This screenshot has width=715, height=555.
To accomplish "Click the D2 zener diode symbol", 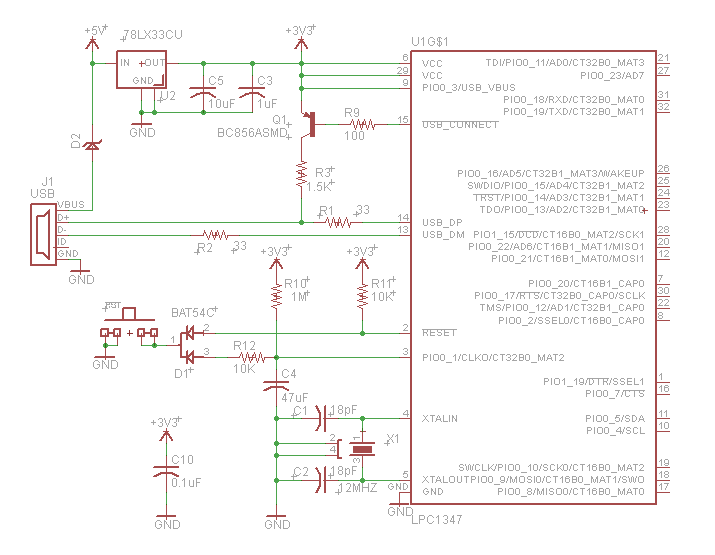I will pos(93,145).
